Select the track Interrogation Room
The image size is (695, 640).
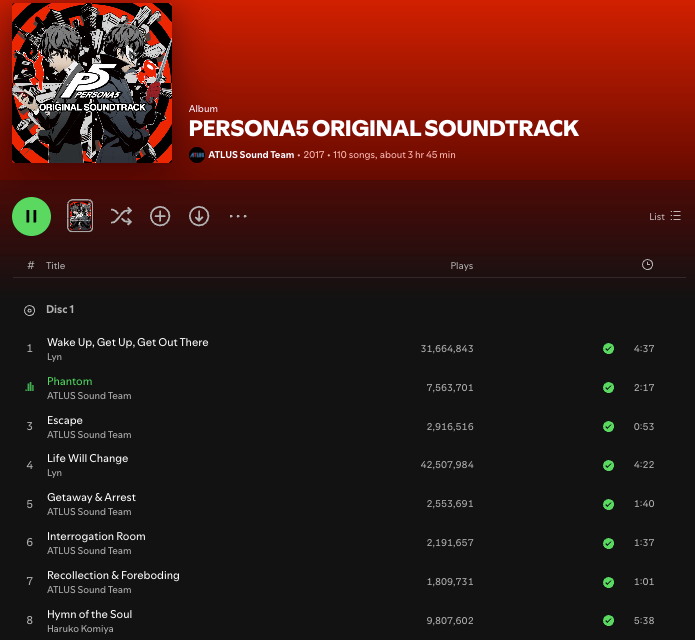point(96,536)
